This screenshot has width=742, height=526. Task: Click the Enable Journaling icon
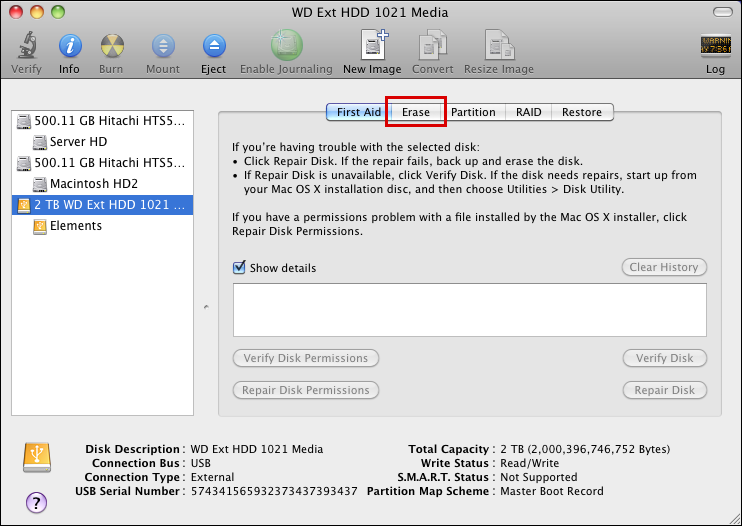click(286, 45)
